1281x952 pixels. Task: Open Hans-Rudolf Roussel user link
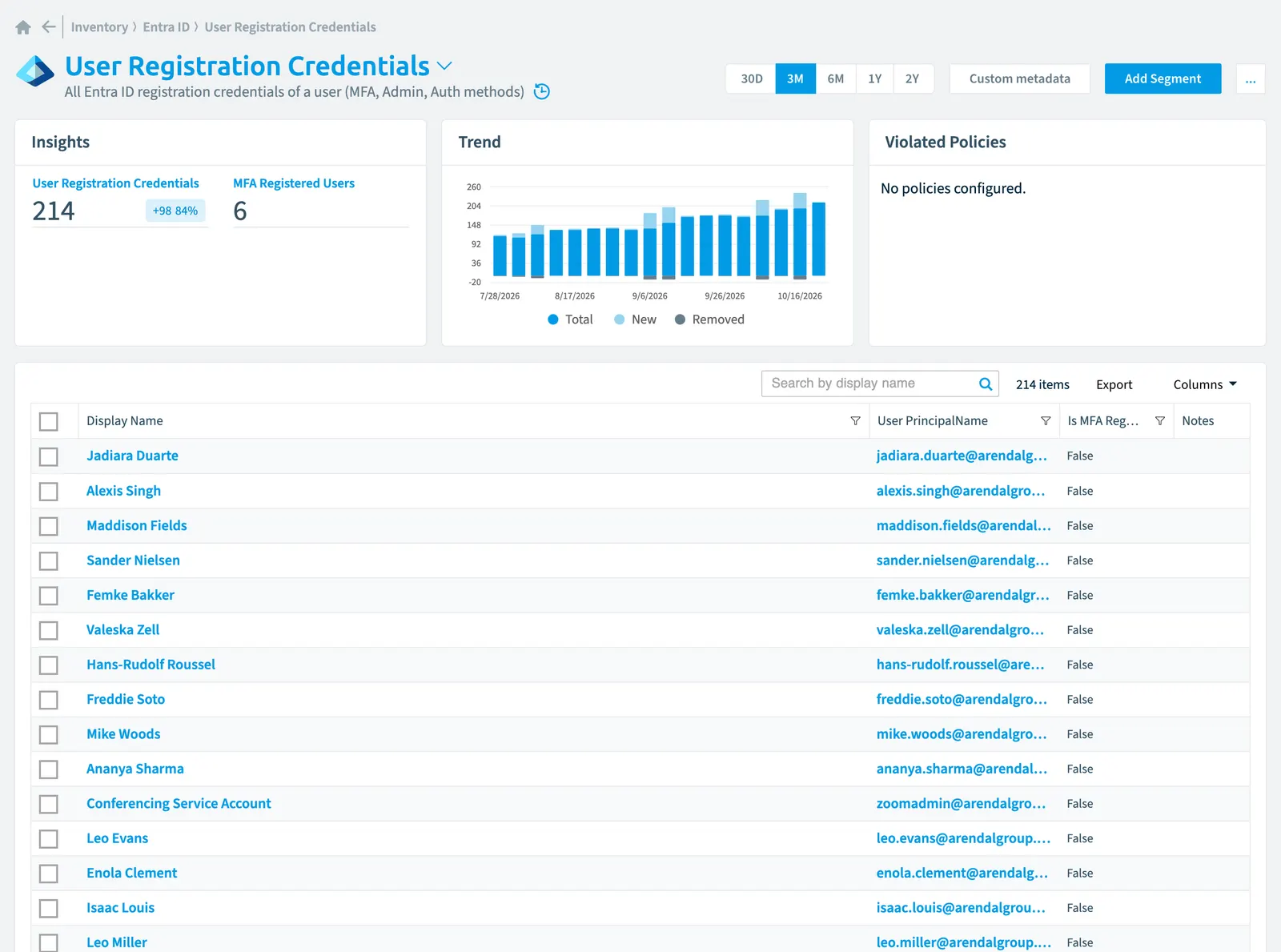tap(151, 665)
